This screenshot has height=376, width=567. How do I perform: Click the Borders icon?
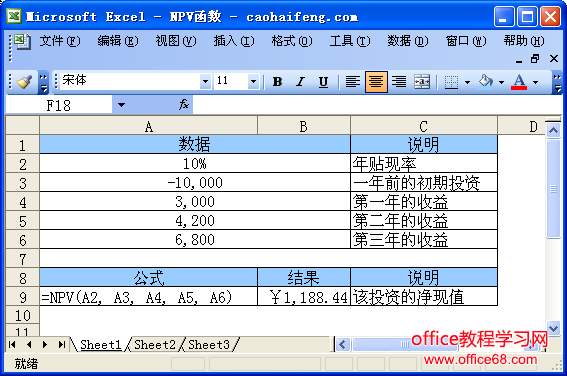[x=451, y=82]
